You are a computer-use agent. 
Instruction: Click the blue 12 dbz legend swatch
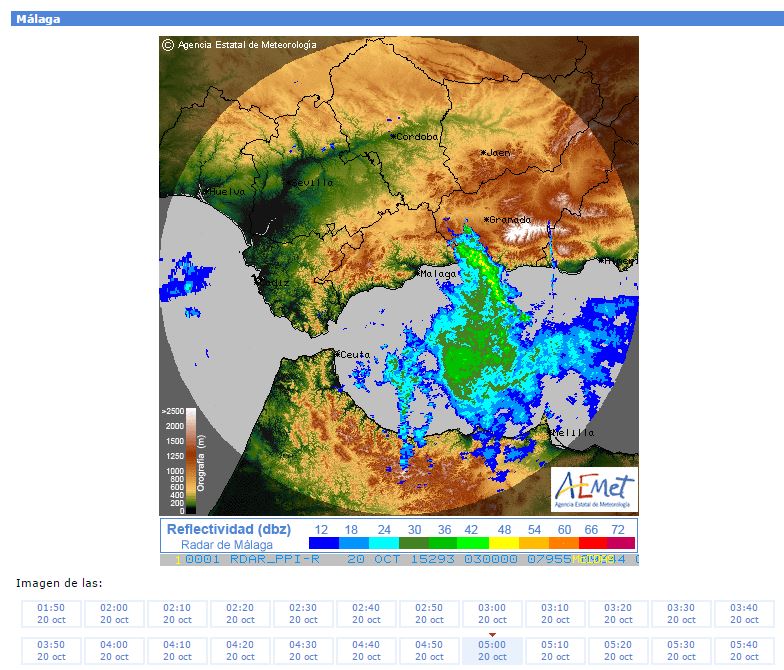click(x=323, y=543)
